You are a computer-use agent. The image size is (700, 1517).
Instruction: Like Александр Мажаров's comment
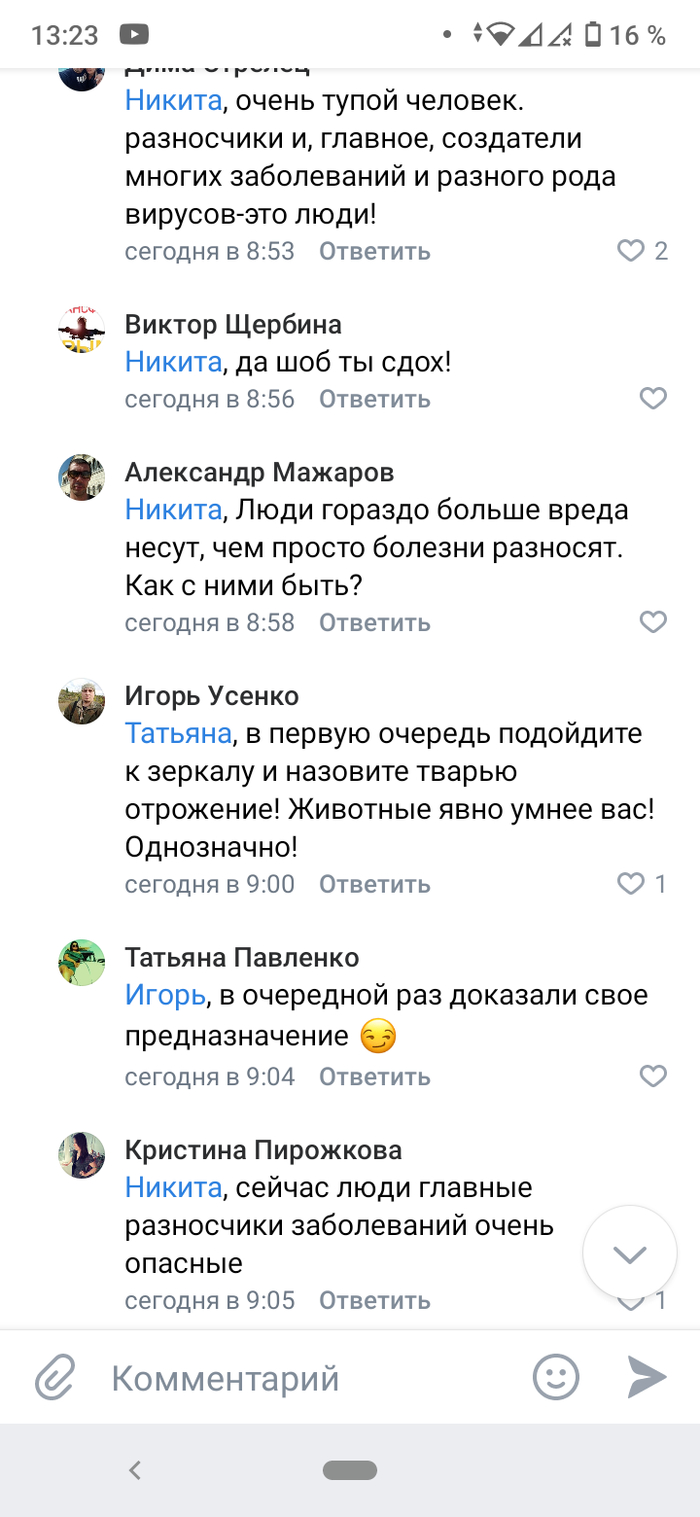(x=652, y=622)
